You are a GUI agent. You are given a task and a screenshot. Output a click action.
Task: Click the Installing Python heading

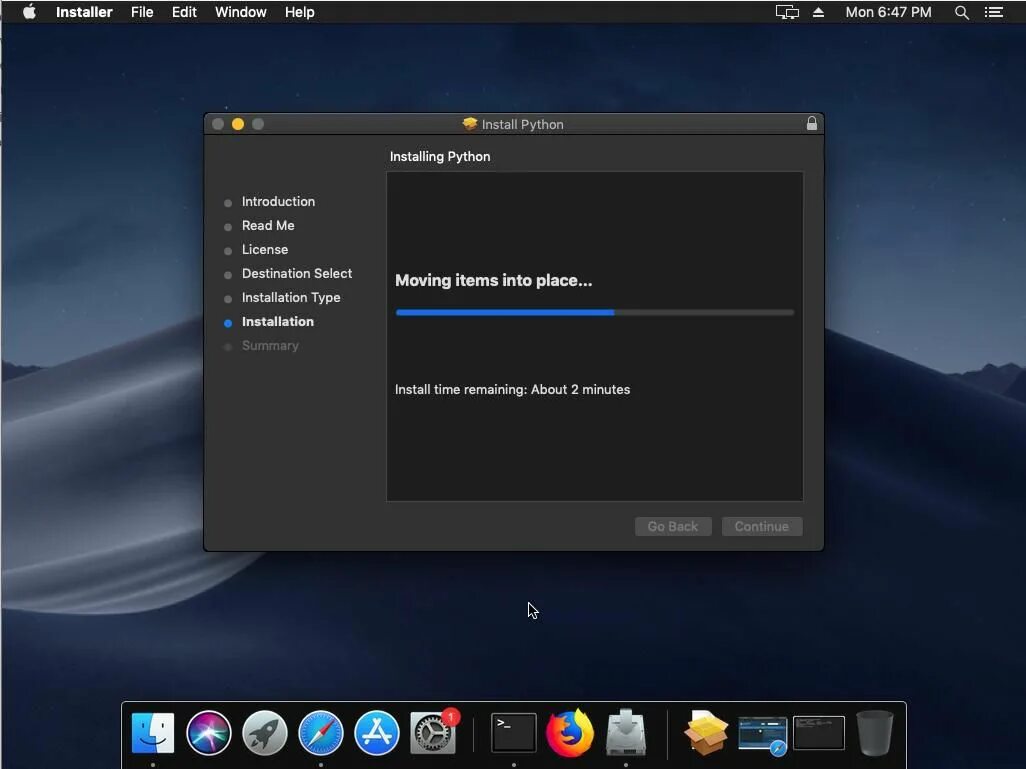pos(440,156)
